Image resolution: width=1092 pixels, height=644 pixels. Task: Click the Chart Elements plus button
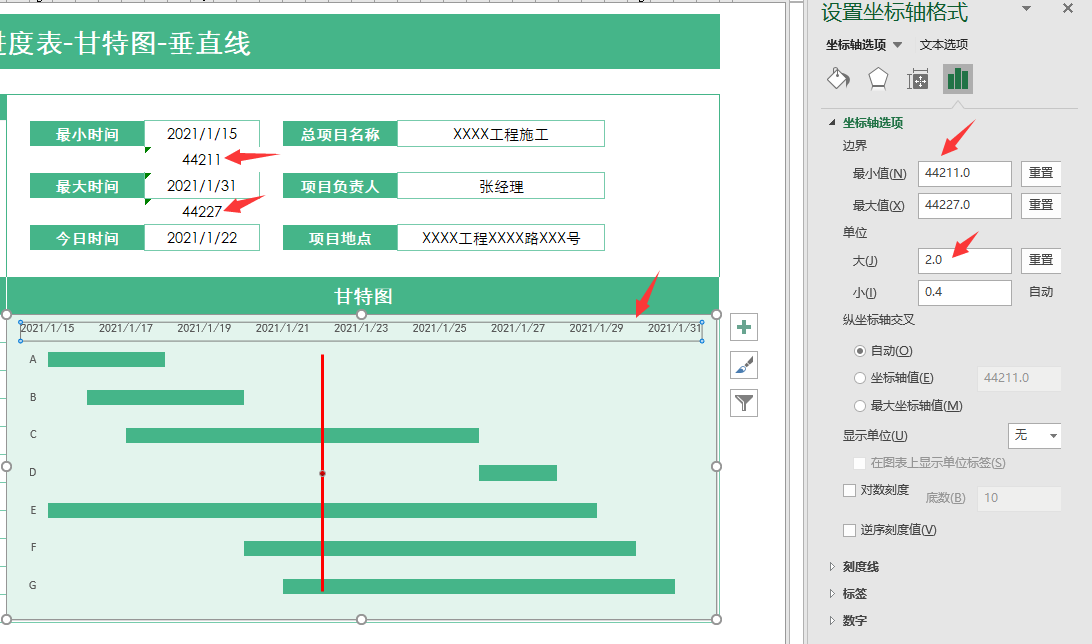point(744,327)
